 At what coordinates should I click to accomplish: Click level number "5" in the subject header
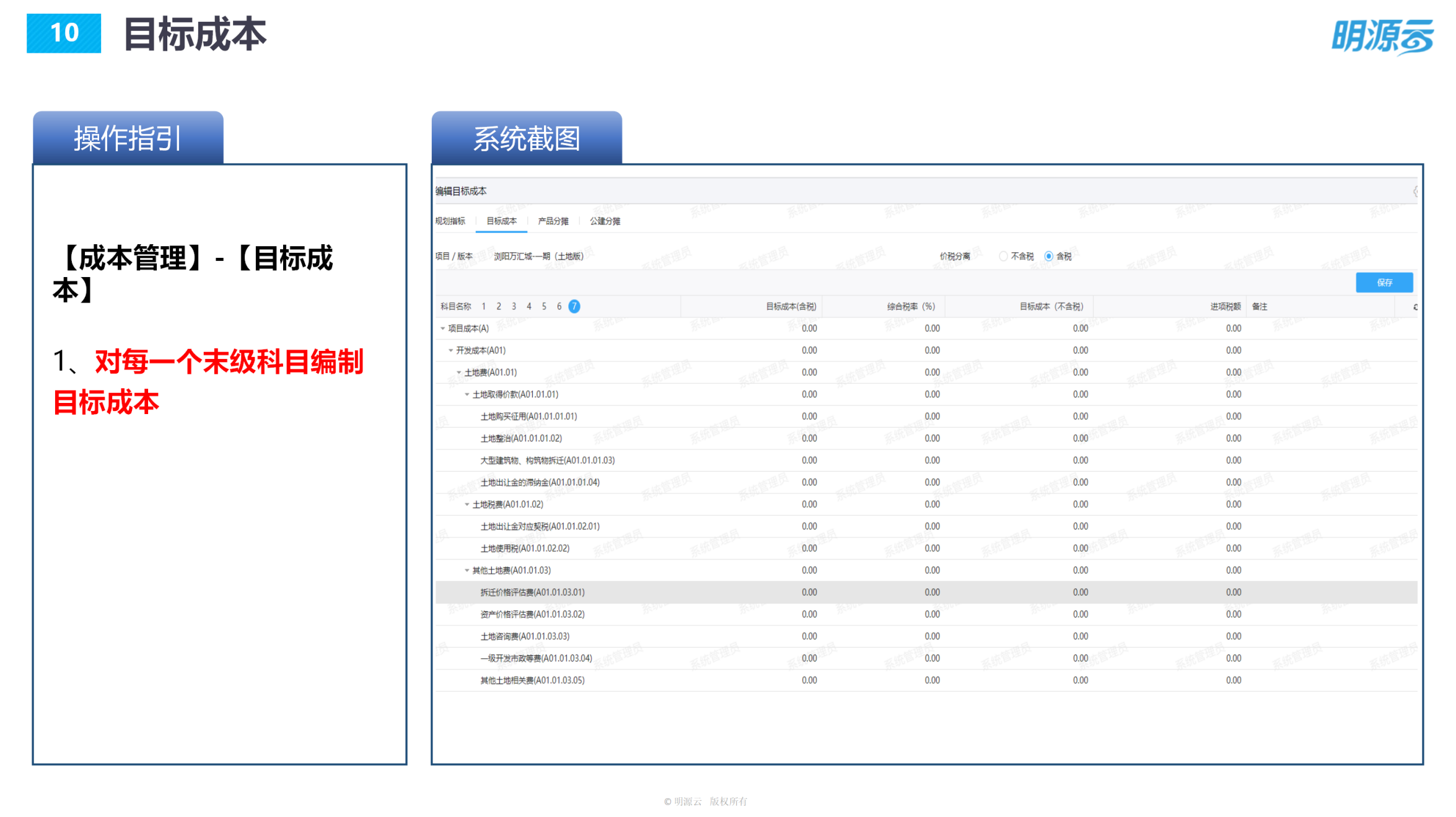[544, 306]
